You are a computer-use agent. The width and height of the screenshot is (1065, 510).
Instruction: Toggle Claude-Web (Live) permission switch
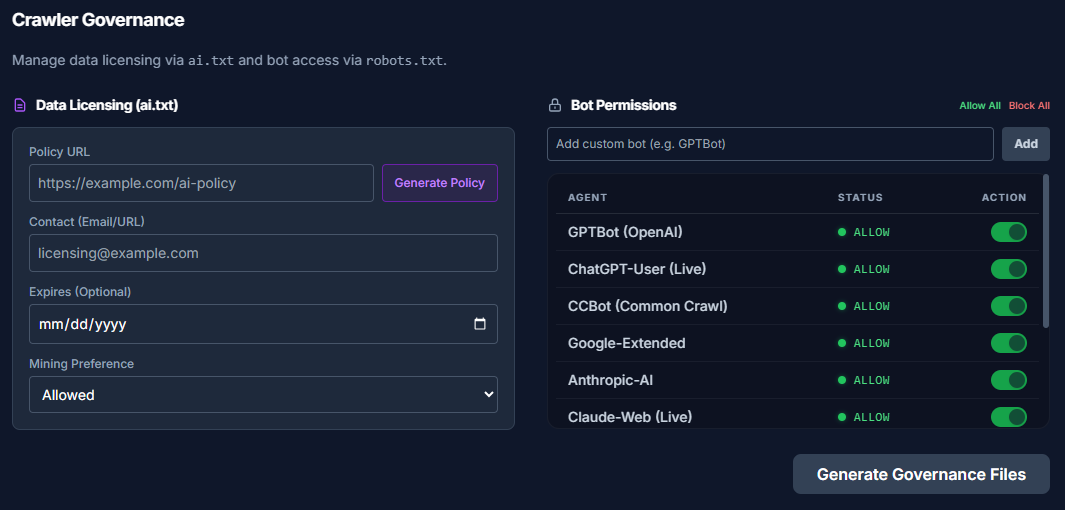pos(1009,416)
